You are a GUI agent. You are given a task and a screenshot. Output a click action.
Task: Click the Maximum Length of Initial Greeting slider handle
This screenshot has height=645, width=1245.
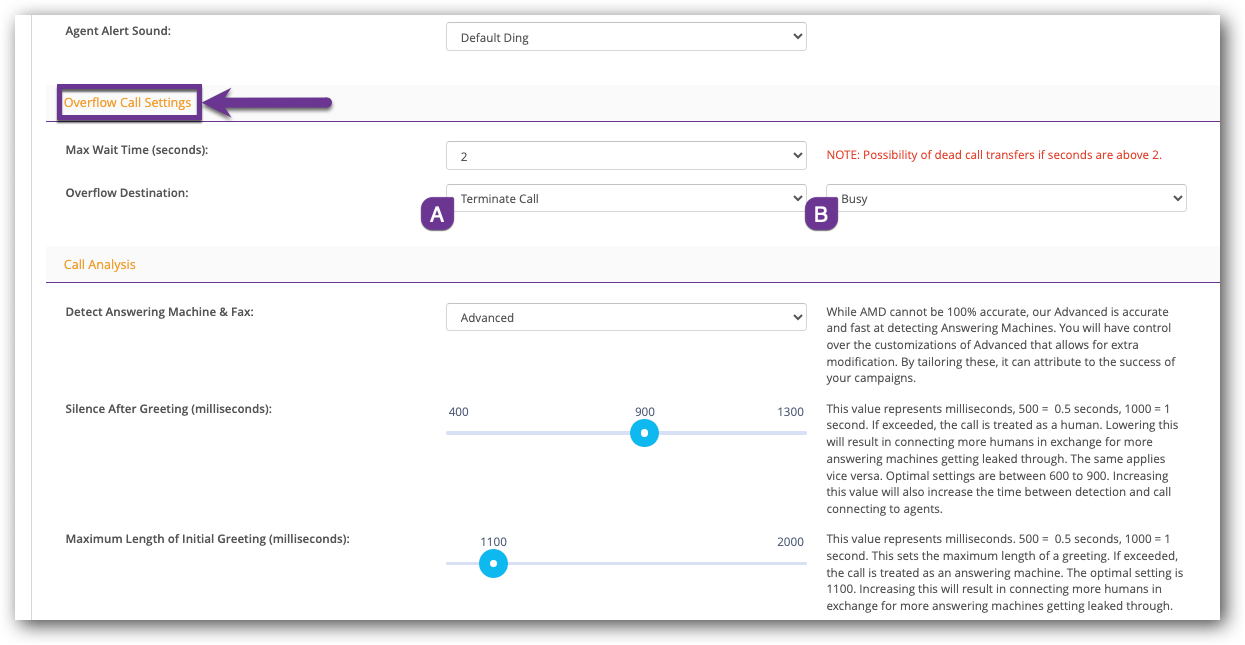point(493,563)
